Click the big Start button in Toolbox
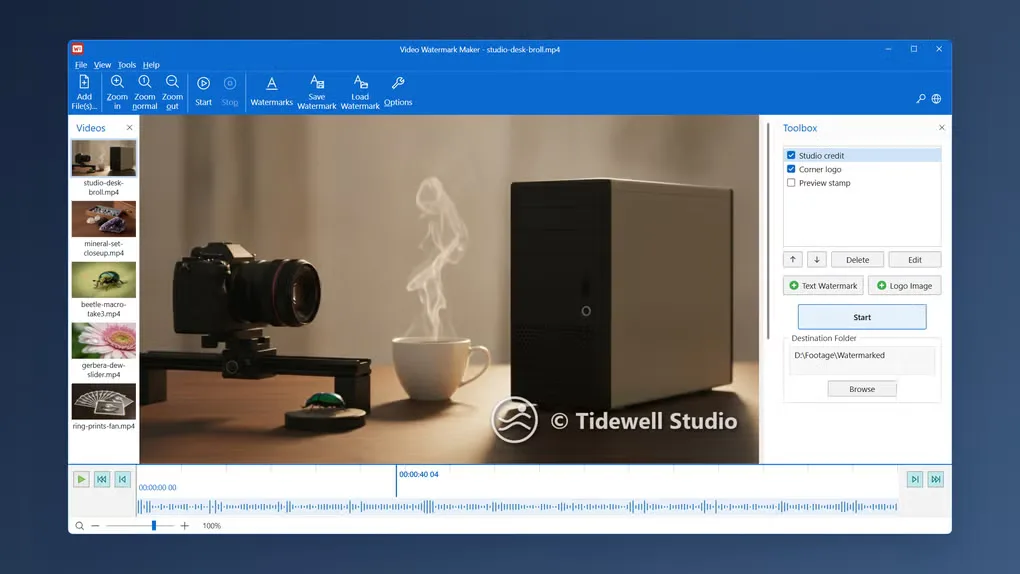The width and height of the screenshot is (1020, 574). pos(862,317)
